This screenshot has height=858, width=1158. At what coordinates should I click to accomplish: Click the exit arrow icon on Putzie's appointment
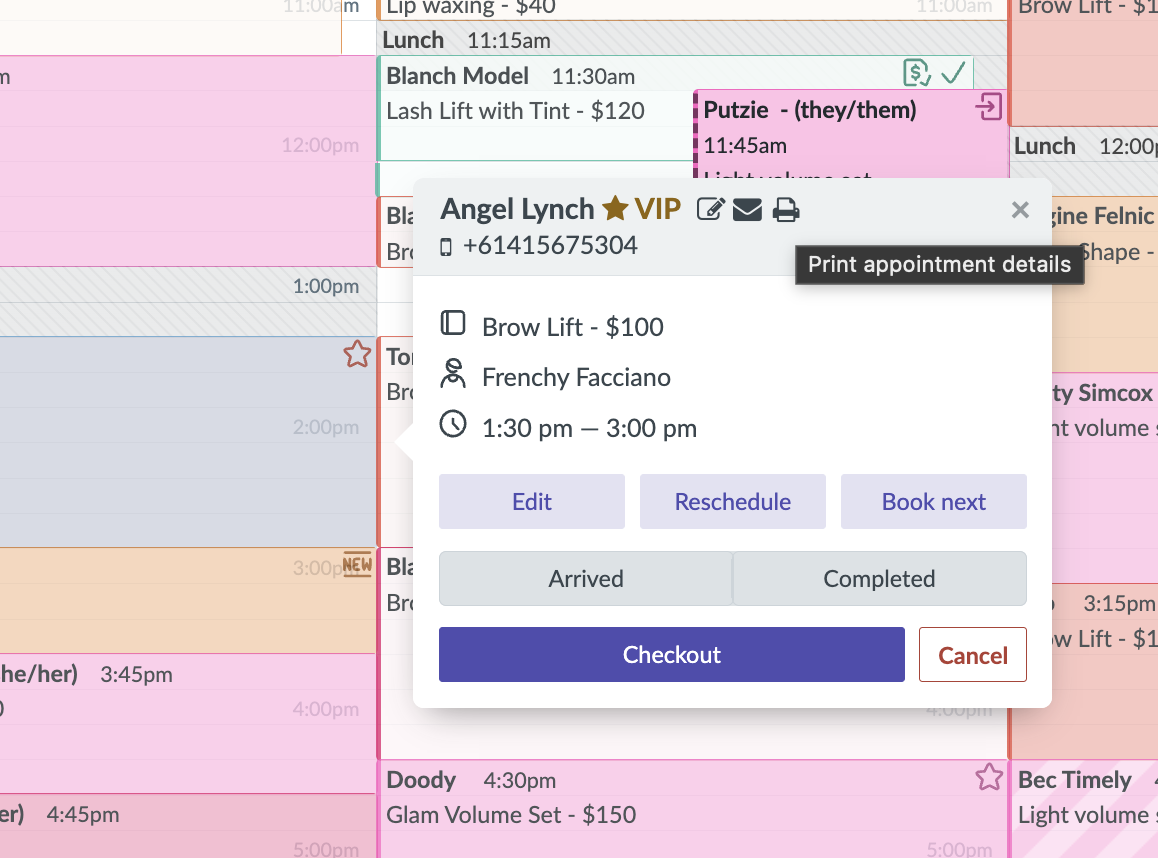click(989, 107)
